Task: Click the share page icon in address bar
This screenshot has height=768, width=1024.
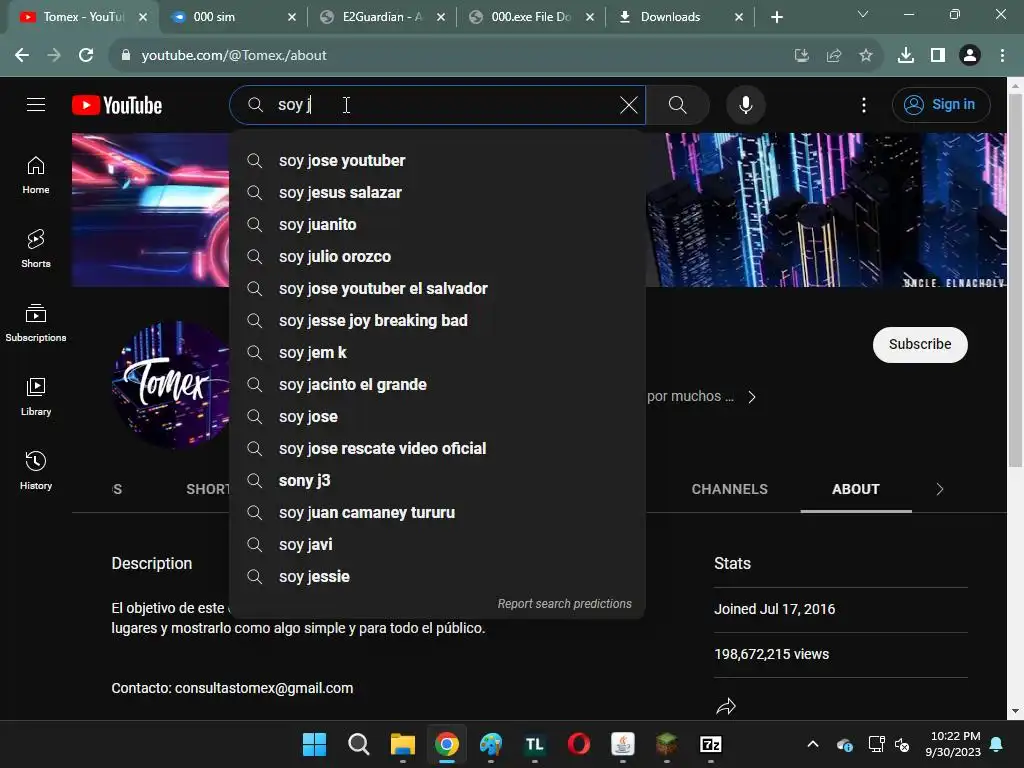Action: coord(834,56)
